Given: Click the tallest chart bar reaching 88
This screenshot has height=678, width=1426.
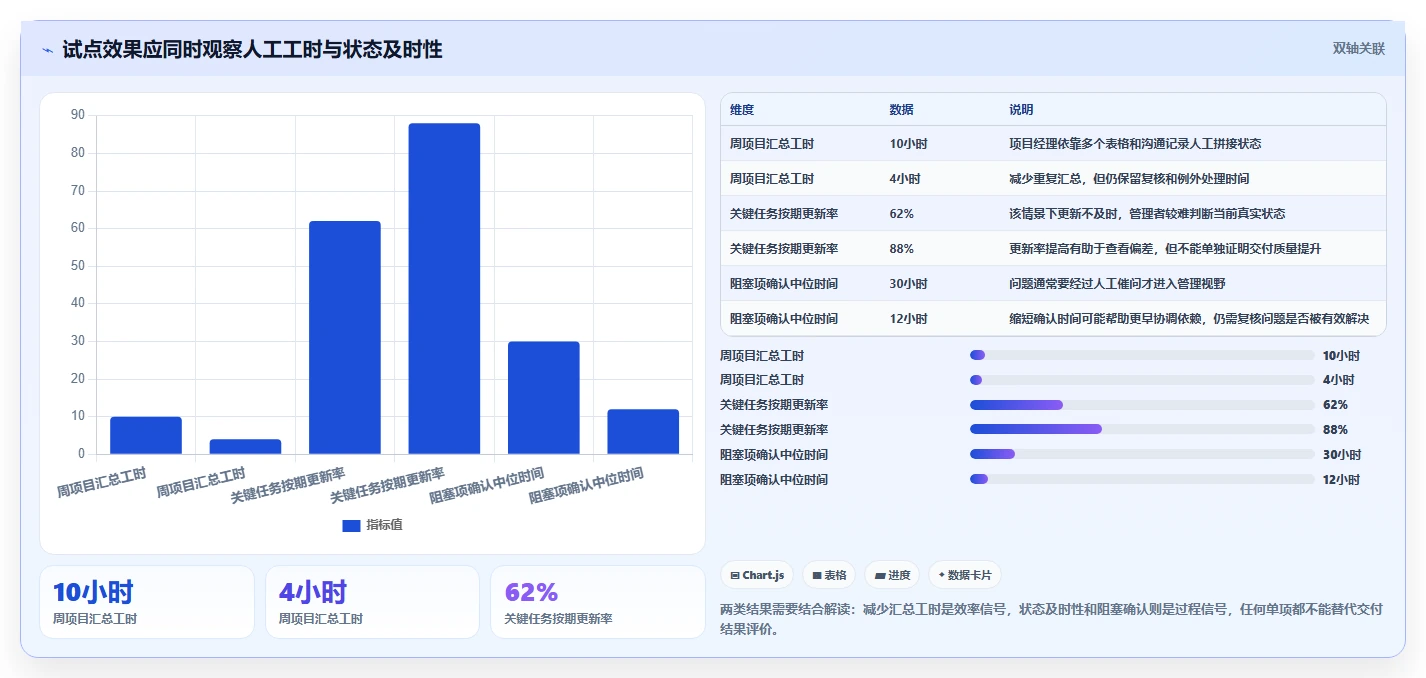Looking at the screenshot, I should [444, 288].
